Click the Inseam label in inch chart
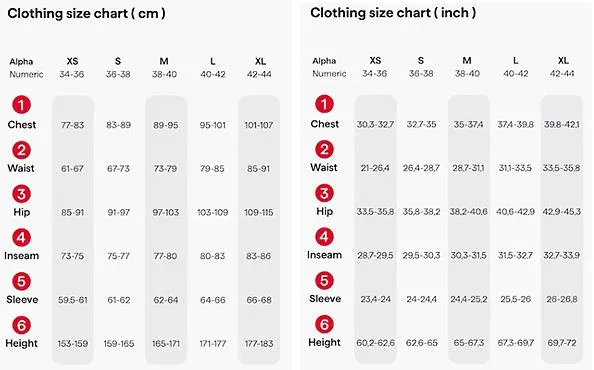The image size is (594, 370). [x=324, y=255]
